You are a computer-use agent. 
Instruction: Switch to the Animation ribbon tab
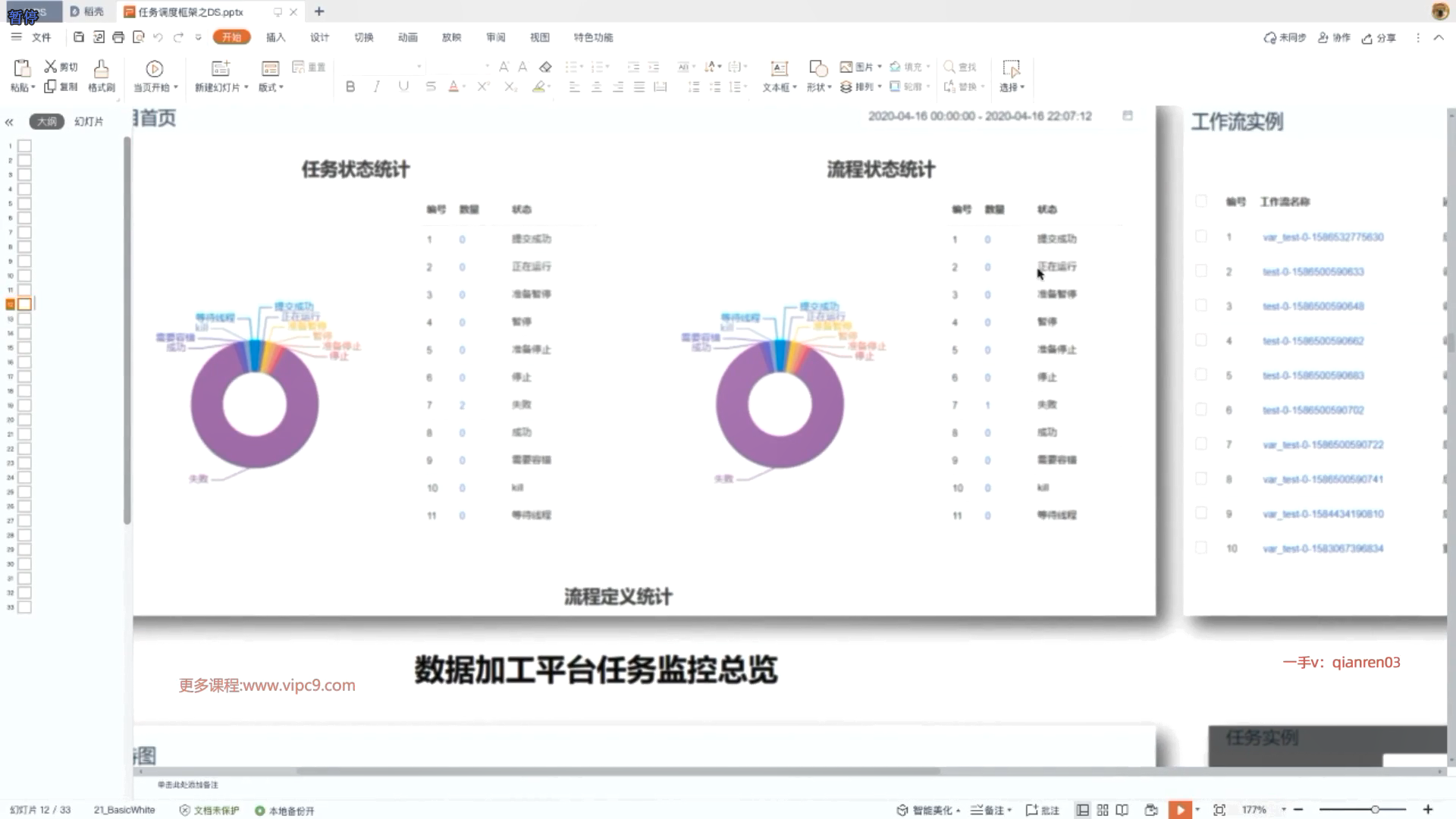coord(407,37)
